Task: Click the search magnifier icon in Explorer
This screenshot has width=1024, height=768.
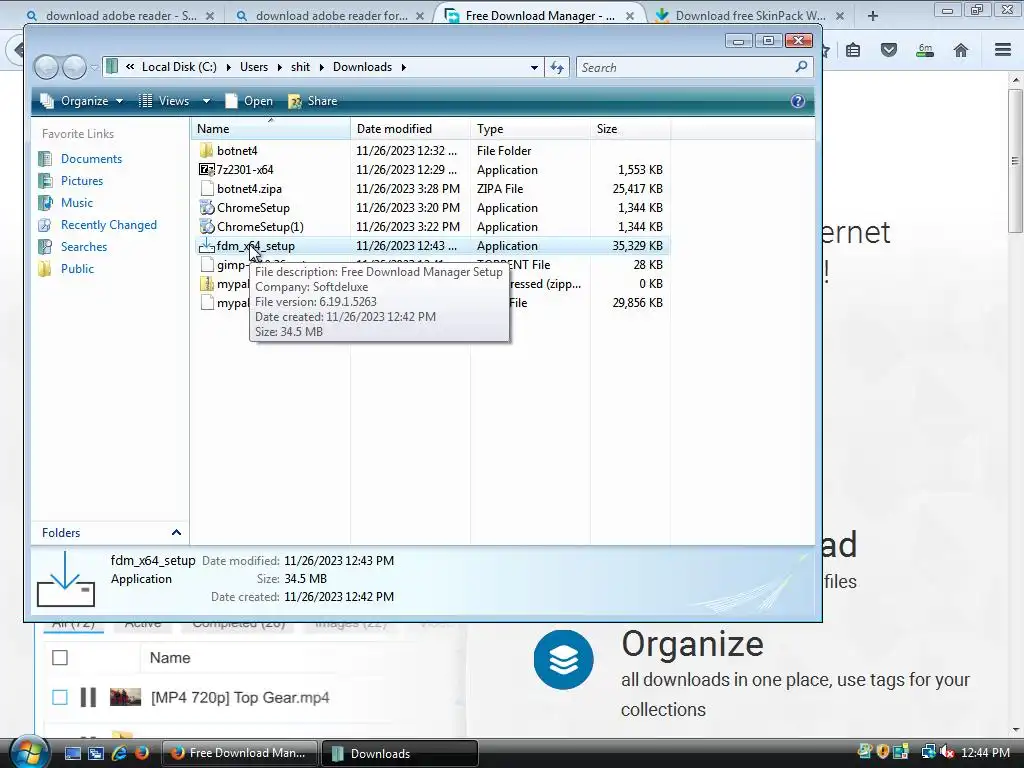Action: point(801,67)
